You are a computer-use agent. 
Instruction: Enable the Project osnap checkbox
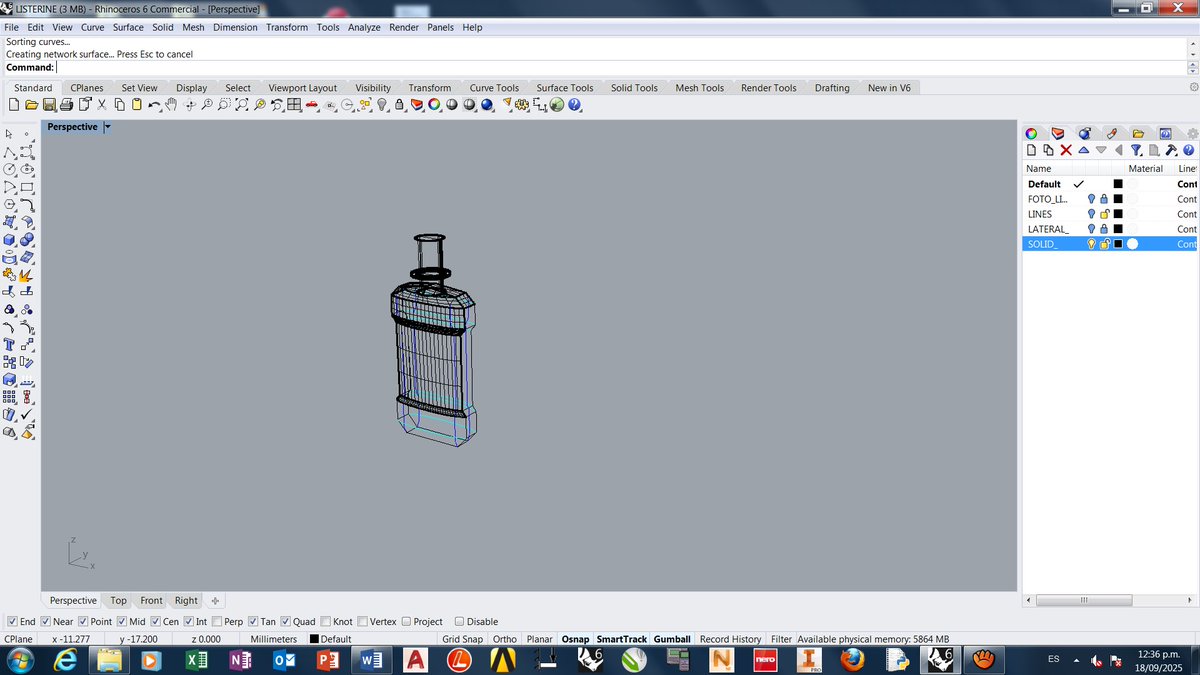406,622
